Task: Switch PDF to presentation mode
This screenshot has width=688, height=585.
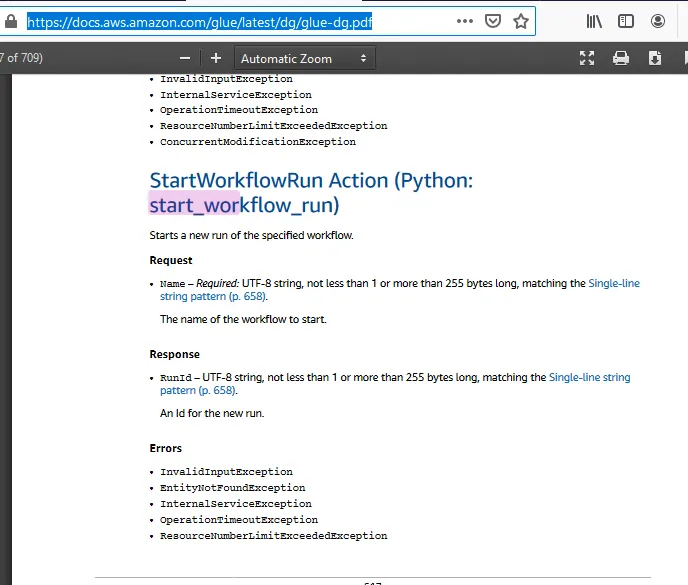Action: coord(587,58)
